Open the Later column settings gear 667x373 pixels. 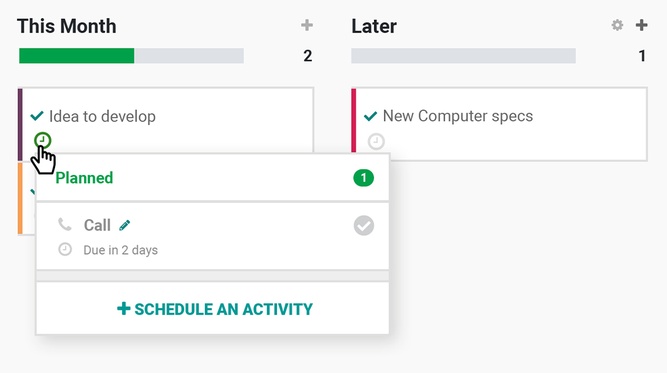[x=617, y=25]
